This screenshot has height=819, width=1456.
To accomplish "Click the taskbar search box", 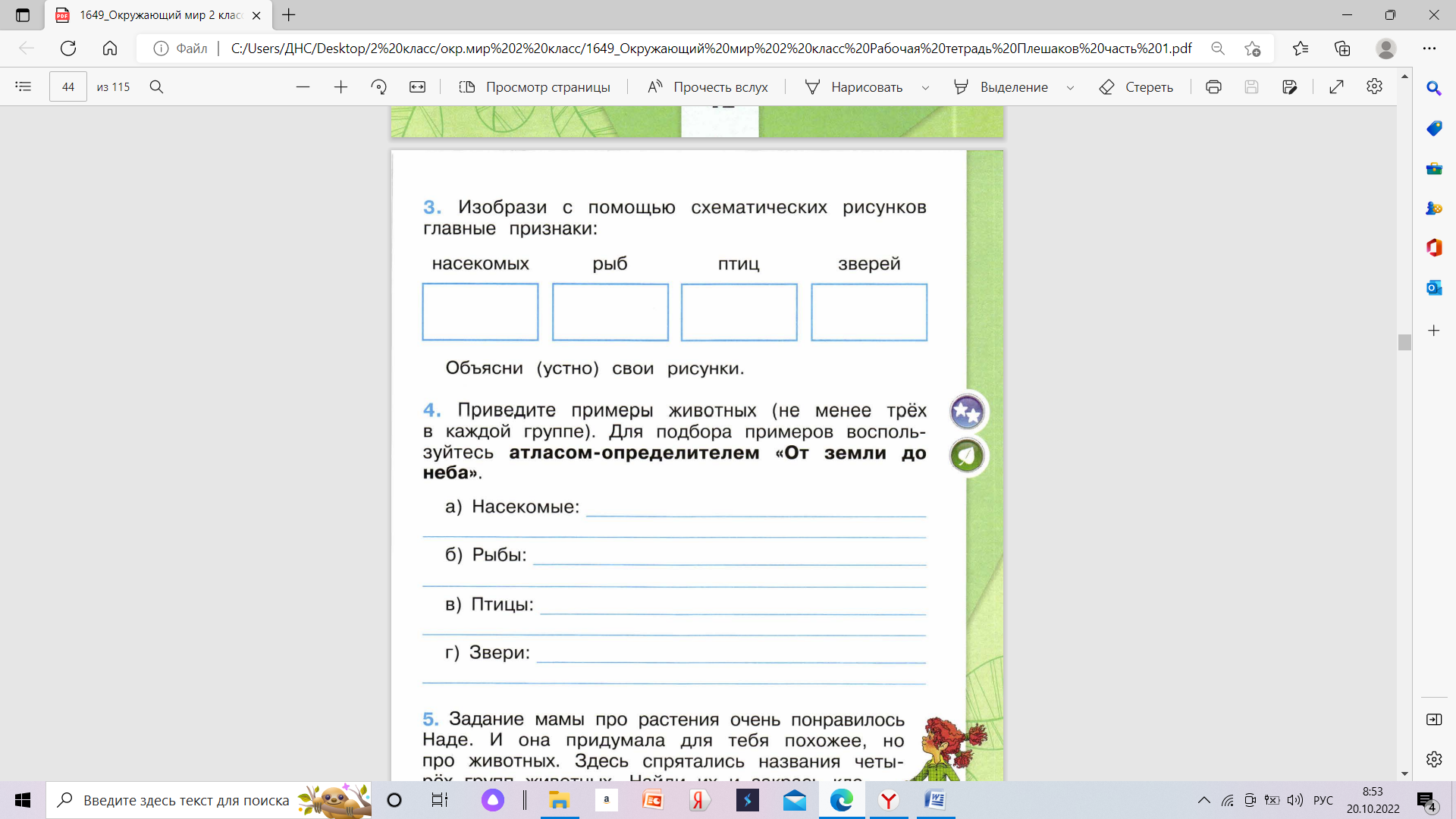I will [x=209, y=800].
